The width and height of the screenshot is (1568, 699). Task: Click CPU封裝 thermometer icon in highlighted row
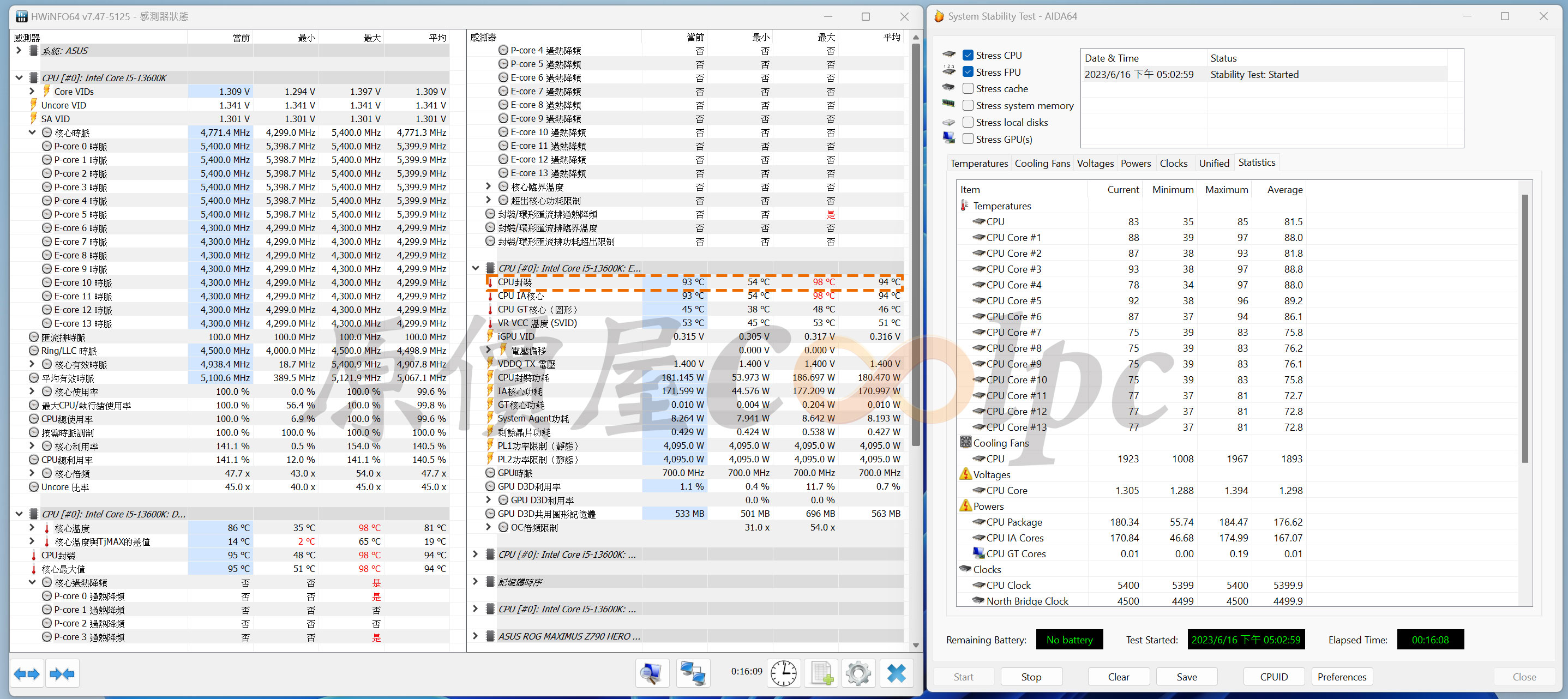tap(490, 282)
